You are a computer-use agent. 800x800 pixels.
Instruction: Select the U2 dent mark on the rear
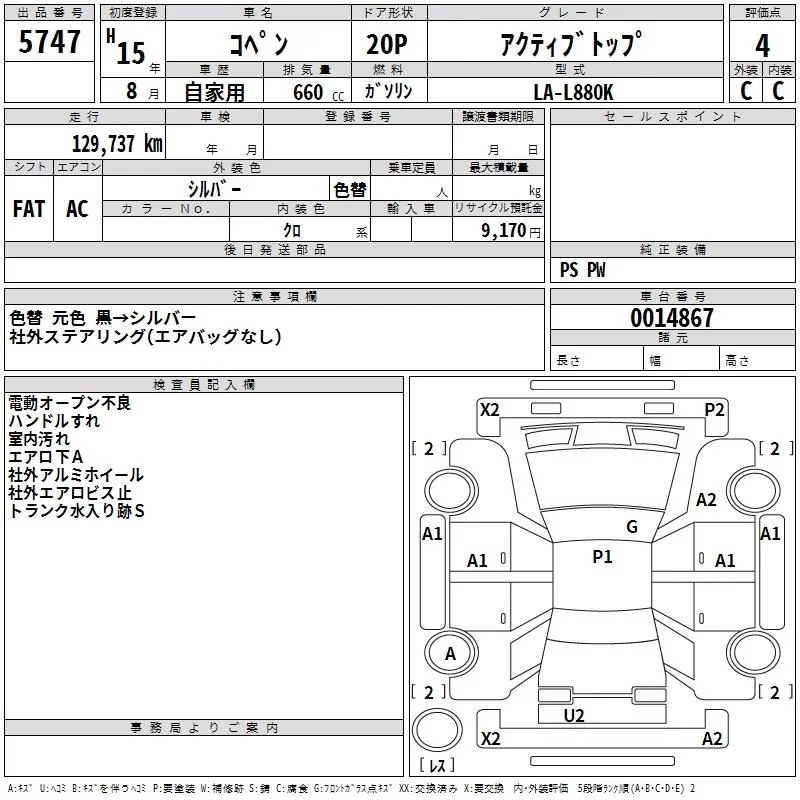click(x=574, y=715)
